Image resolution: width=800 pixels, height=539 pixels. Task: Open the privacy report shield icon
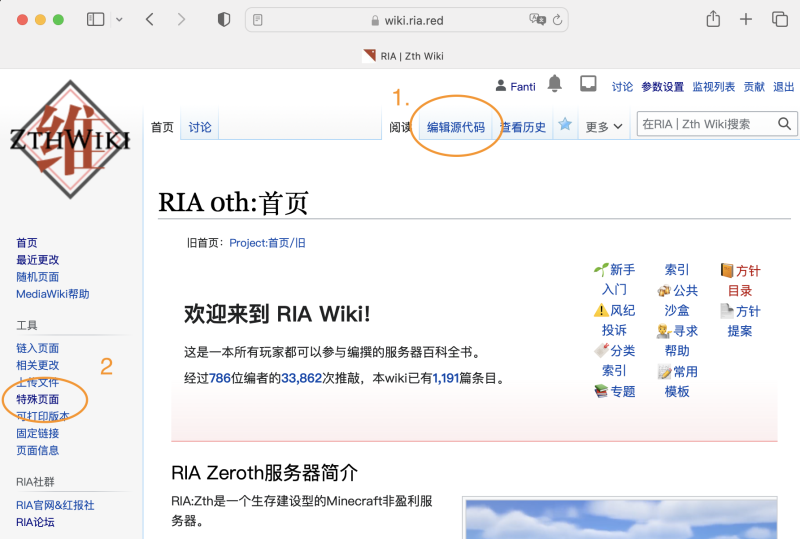pyautogui.click(x=223, y=20)
